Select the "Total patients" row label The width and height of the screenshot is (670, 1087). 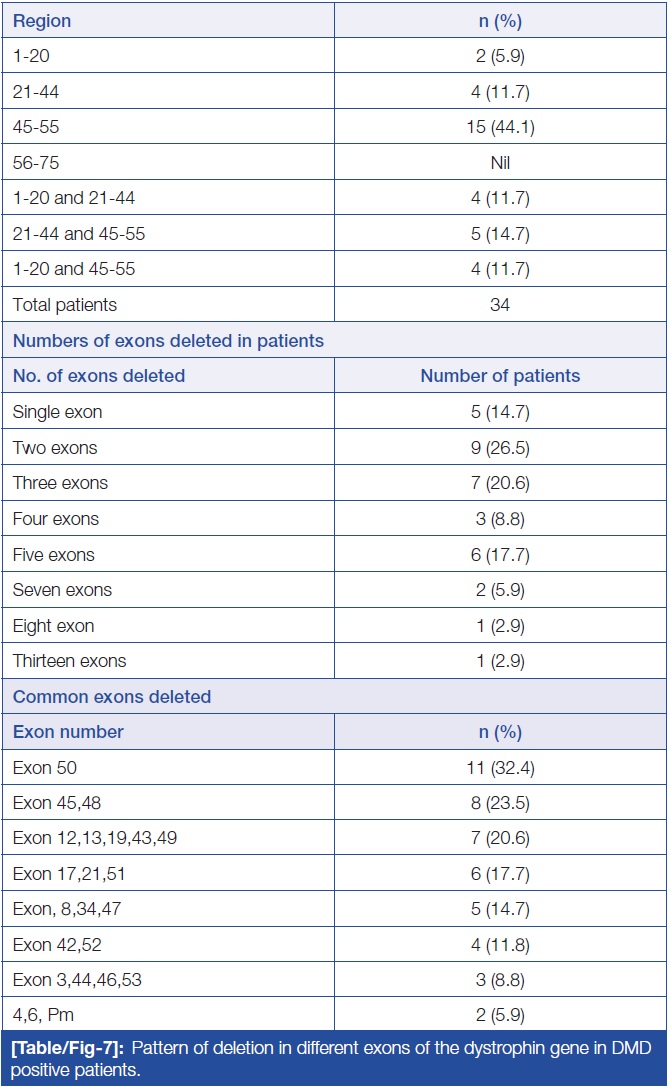[65, 305]
